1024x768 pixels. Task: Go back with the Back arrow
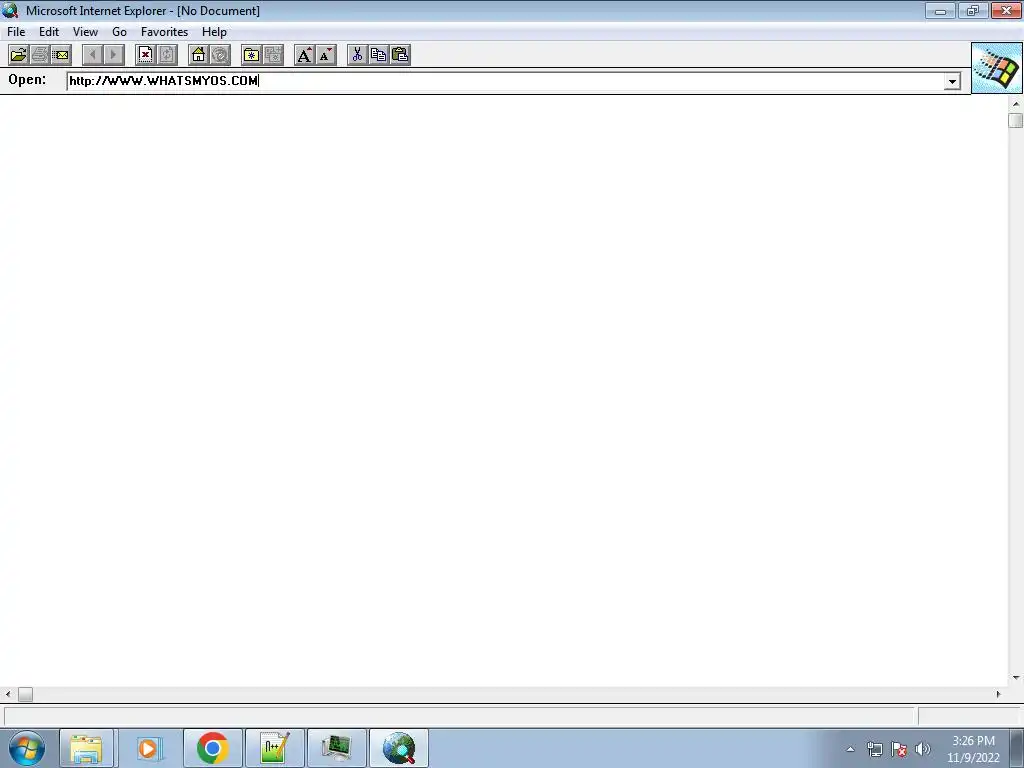(x=93, y=55)
